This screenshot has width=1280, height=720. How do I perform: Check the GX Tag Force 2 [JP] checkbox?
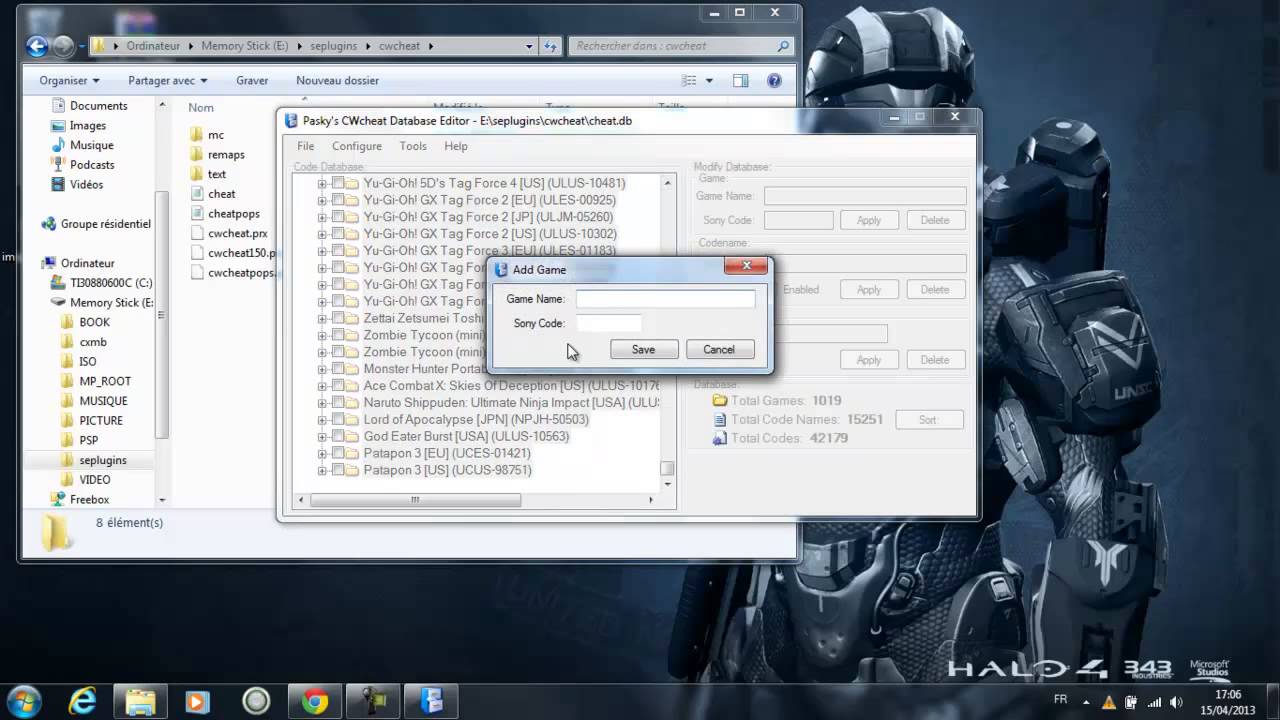[338, 217]
